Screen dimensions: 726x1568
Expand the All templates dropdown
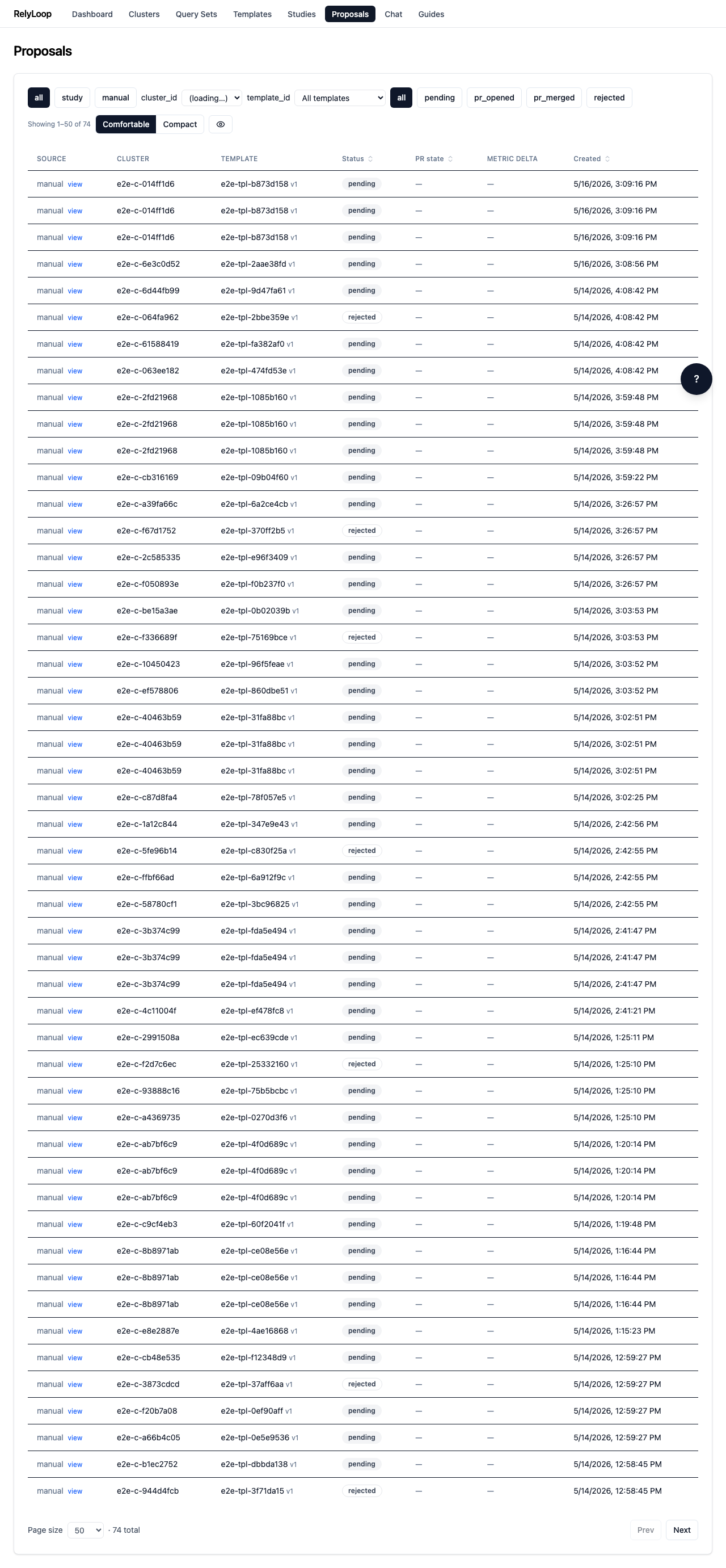tap(340, 98)
